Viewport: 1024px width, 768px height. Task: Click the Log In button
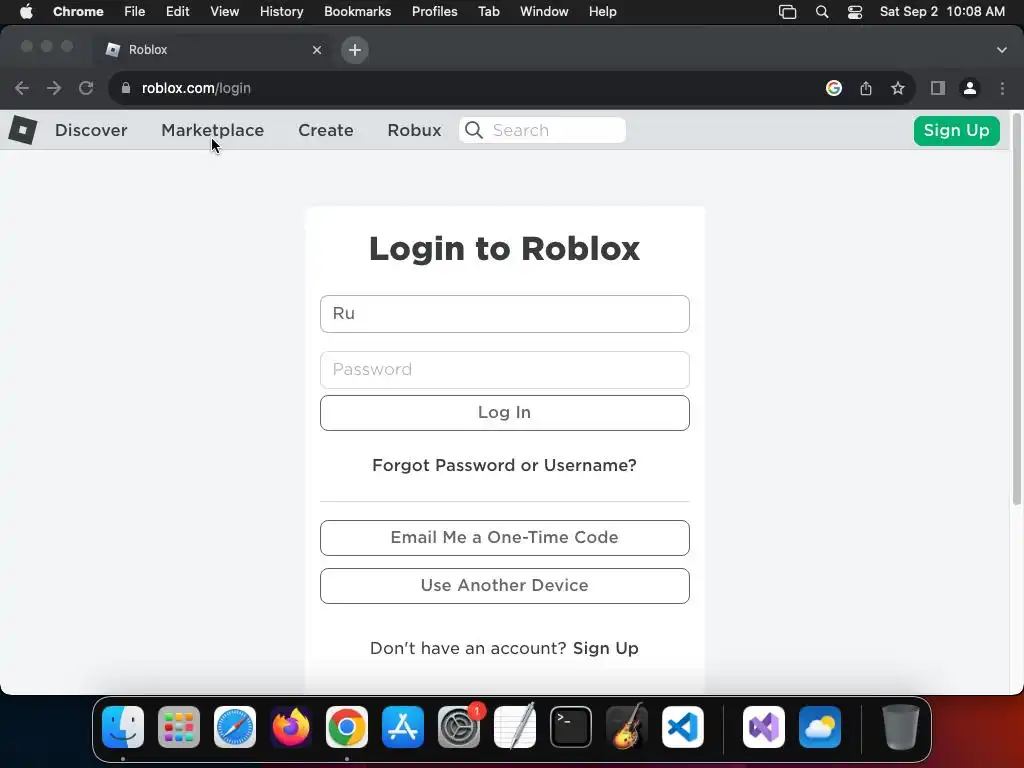(505, 413)
